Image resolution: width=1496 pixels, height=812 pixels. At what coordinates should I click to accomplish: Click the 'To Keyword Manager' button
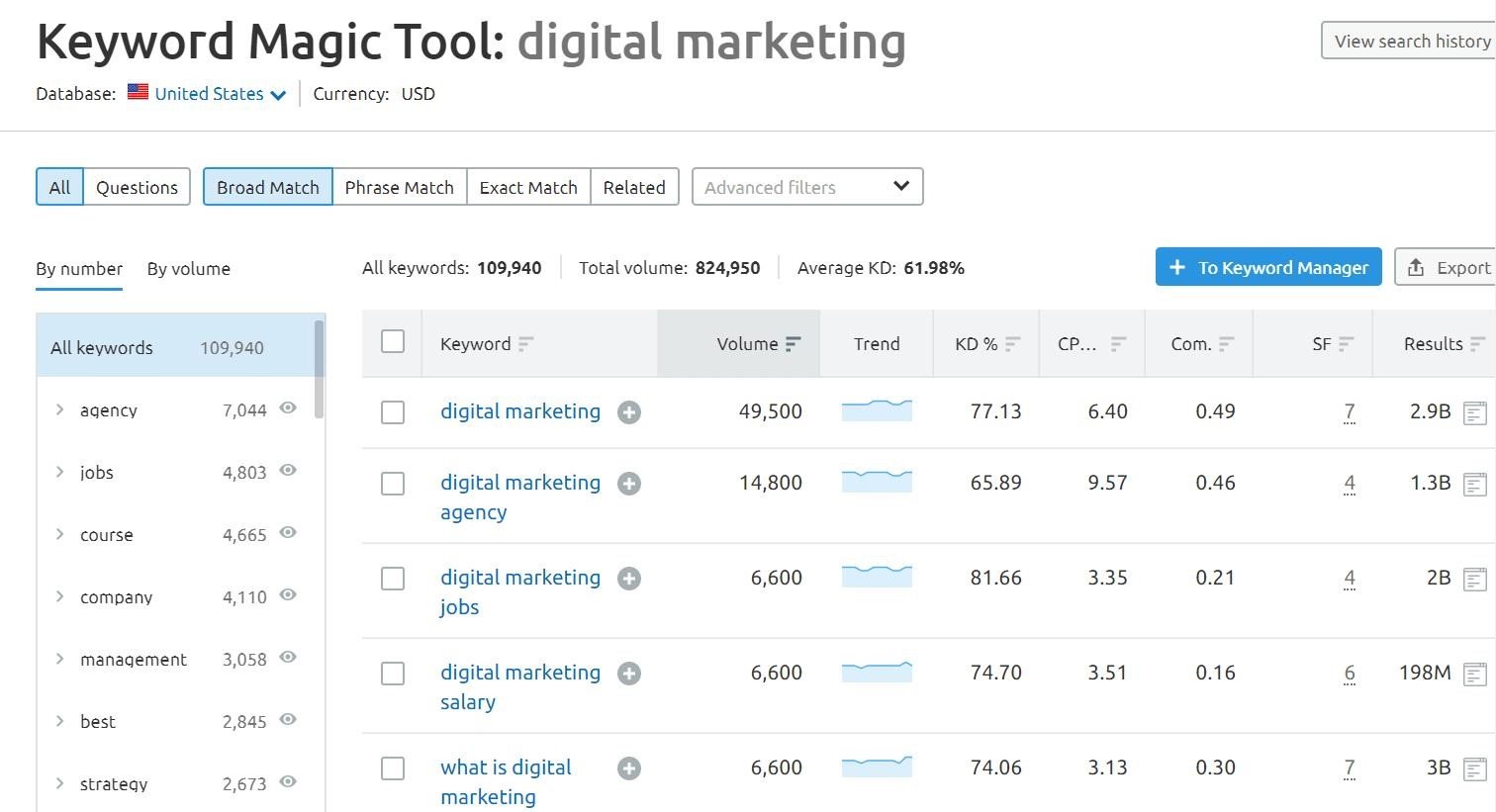(x=1267, y=267)
